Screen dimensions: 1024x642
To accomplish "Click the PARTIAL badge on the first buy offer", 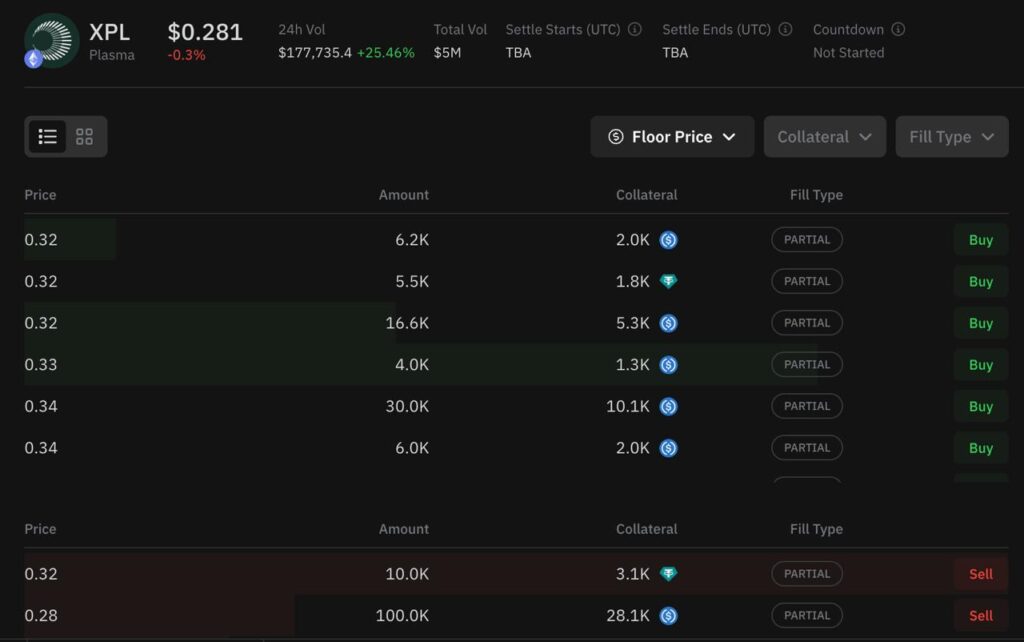I will [x=806, y=240].
